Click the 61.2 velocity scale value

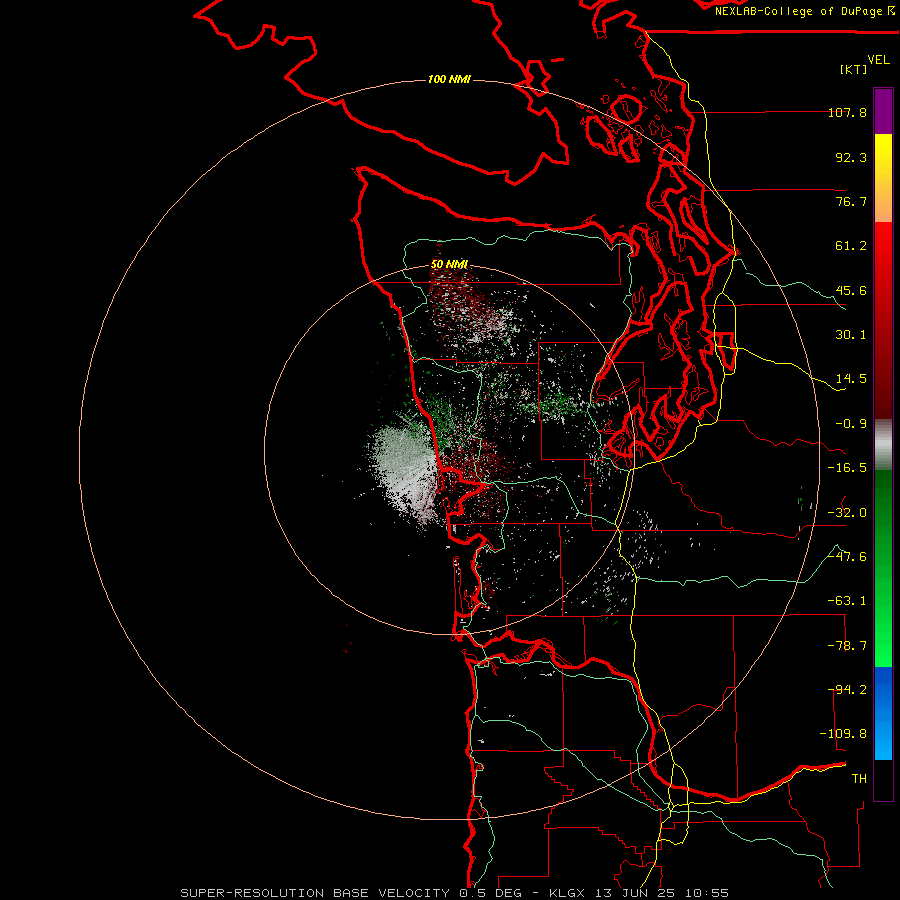click(851, 246)
